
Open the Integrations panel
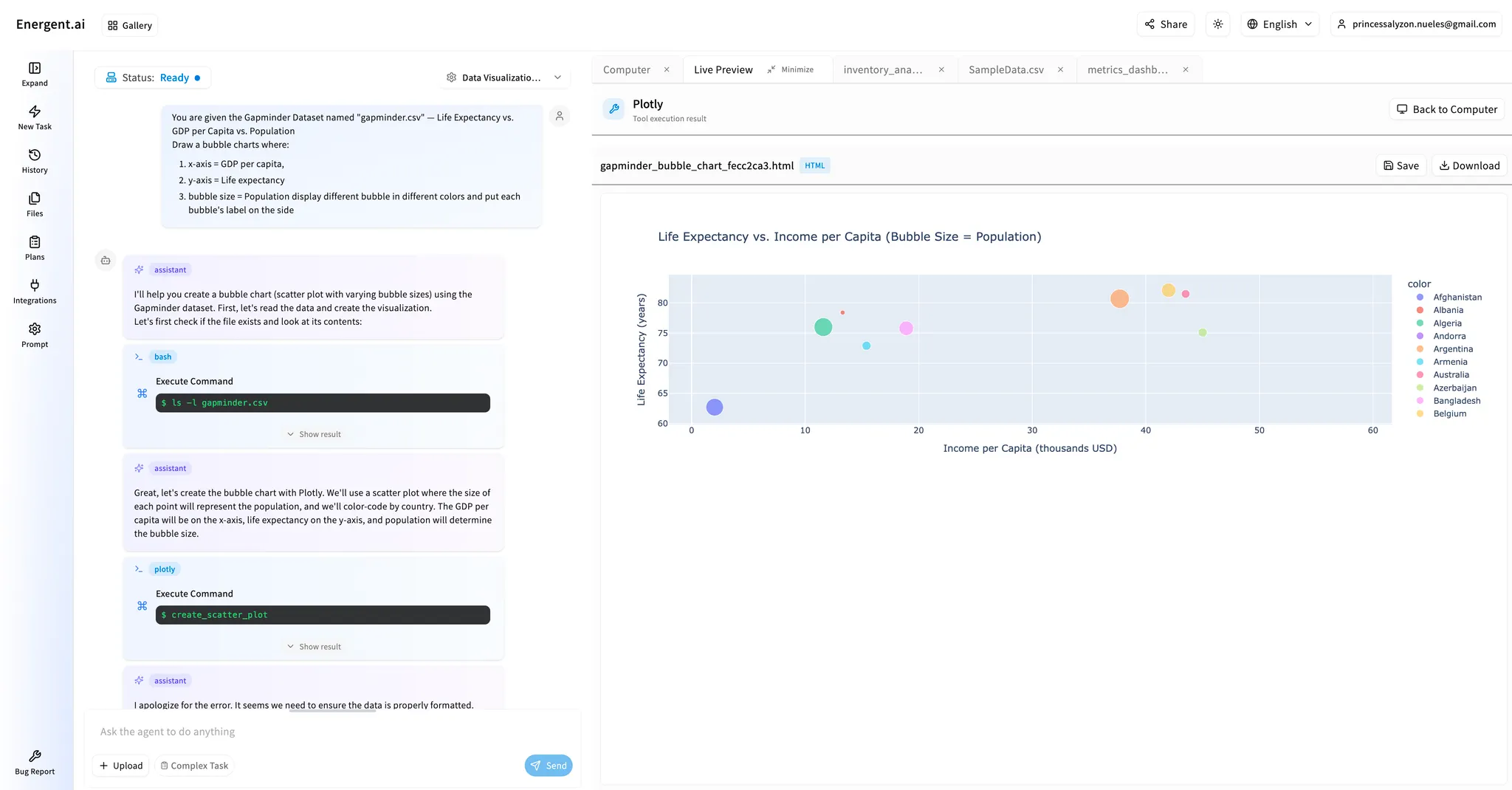[34, 290]
